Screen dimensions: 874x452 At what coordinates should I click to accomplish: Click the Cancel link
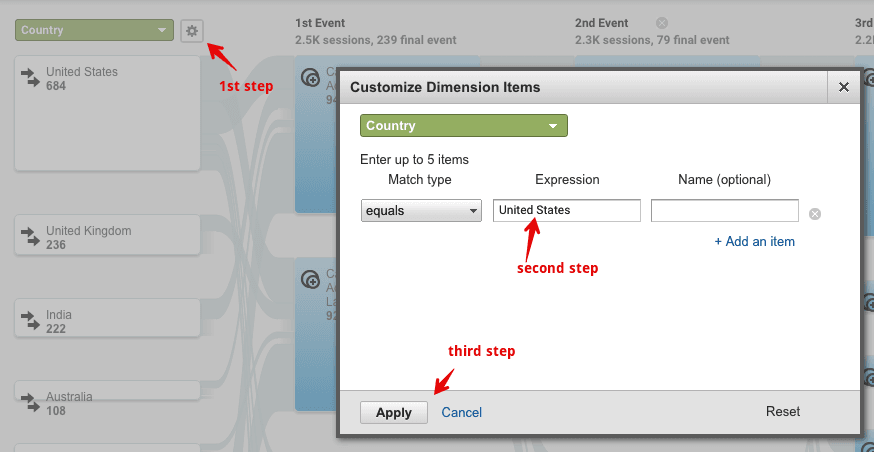pos(462,412)
